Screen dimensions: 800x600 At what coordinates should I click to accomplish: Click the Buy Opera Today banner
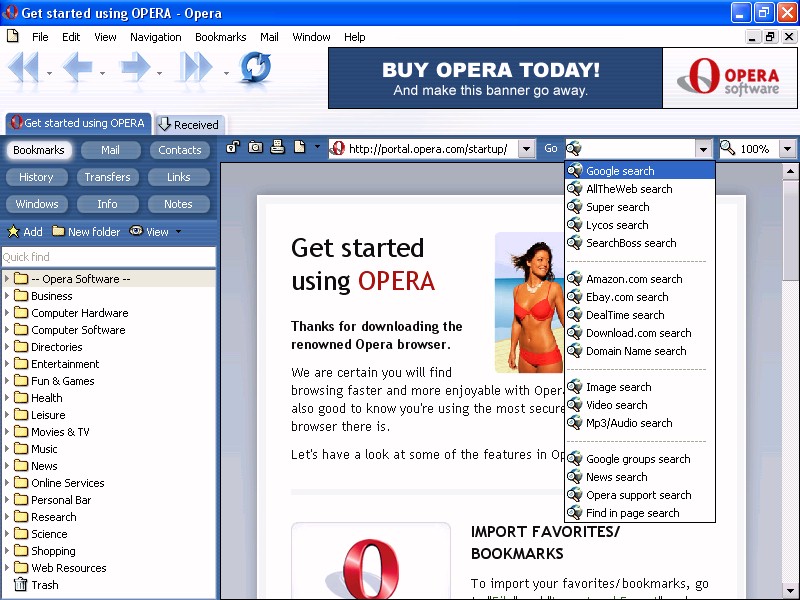[x=495, y=78]
